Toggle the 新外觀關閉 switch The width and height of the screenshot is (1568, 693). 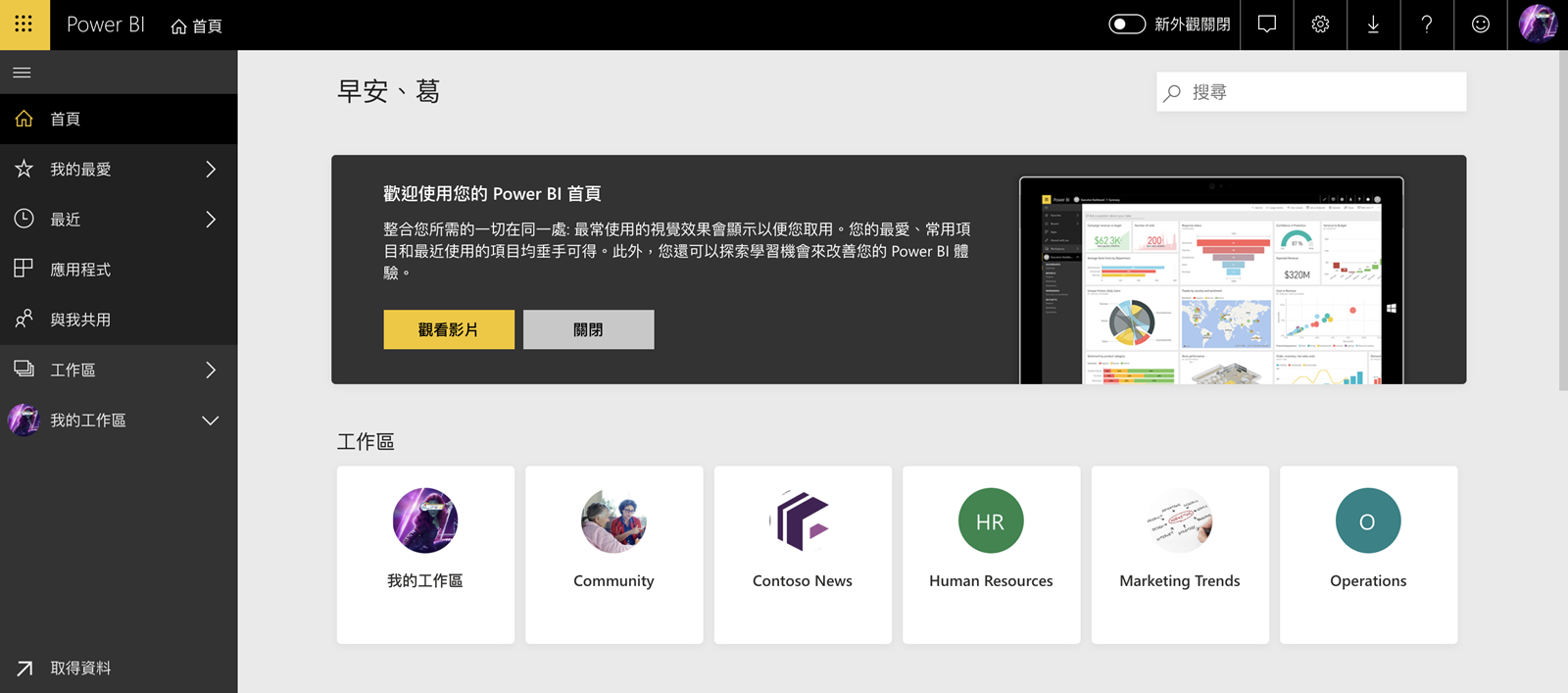[1127, 25]
